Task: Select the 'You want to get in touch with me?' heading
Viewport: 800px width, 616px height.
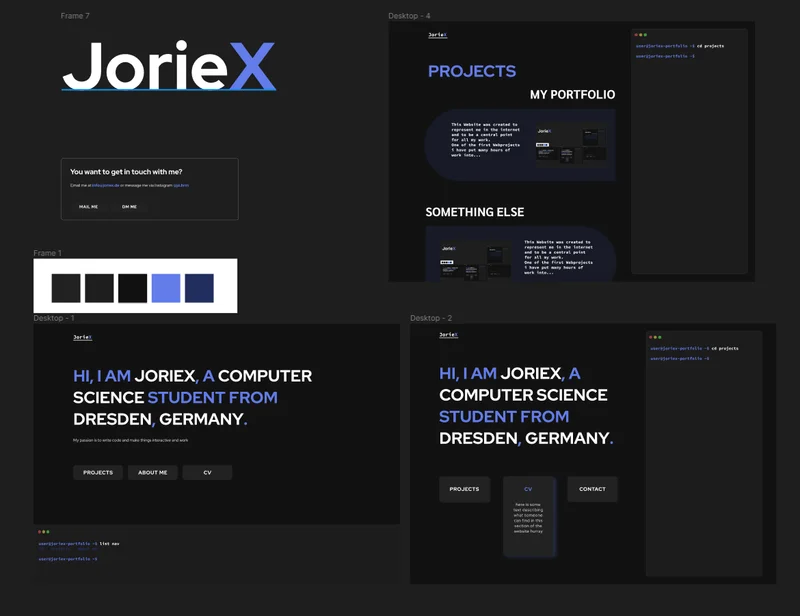Action: (x=126, y=171)
